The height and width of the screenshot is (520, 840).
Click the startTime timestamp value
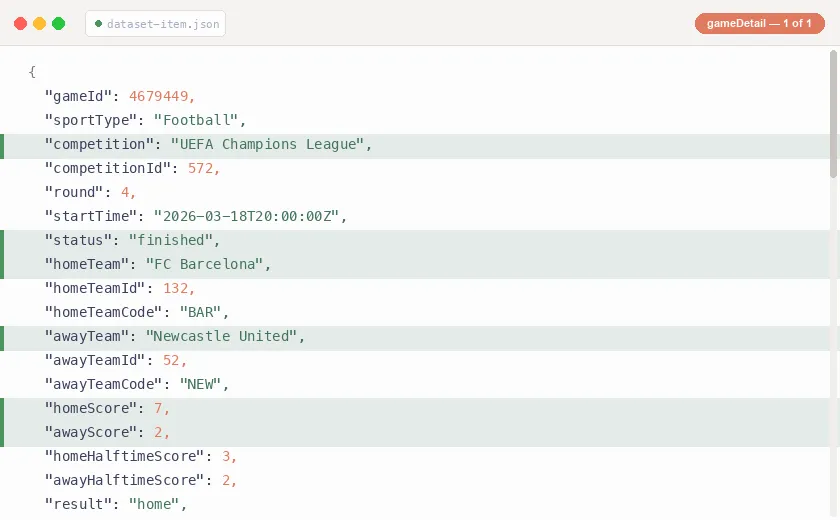[x=249, y=216]
